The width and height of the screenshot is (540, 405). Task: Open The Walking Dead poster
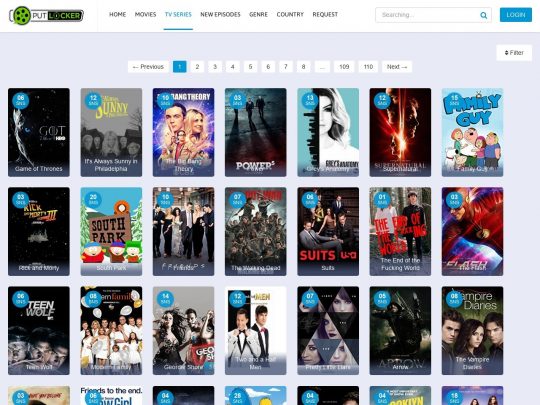(x=256, y=231)
